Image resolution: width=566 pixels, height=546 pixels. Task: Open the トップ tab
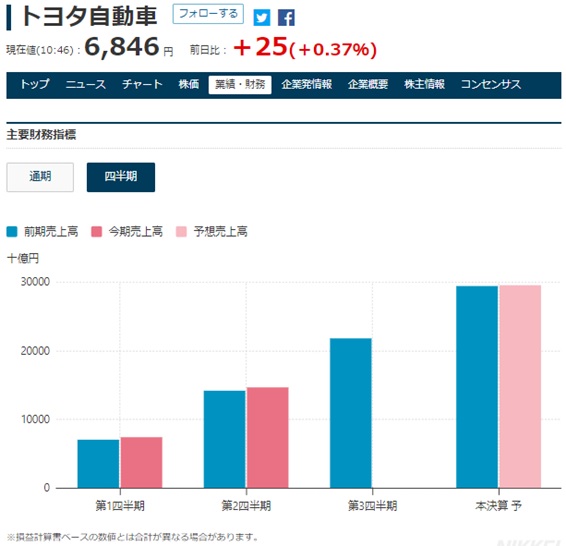35,84
